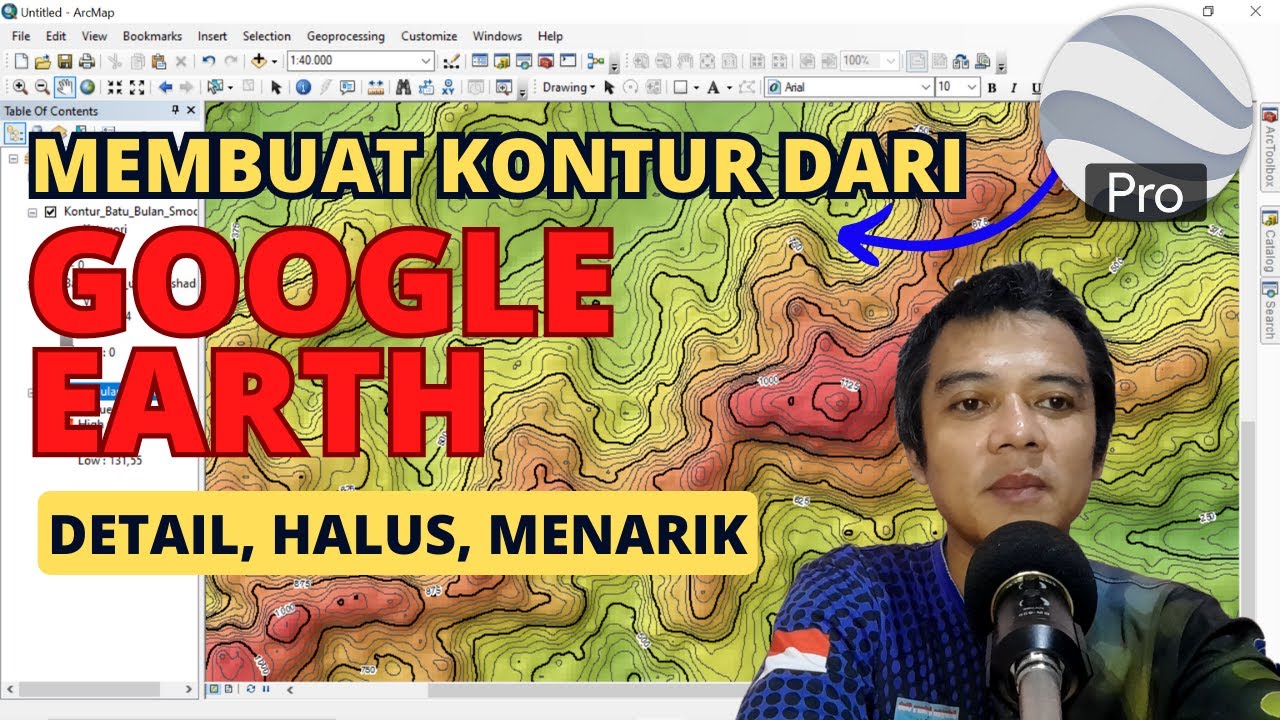Open the Find binoculars tool
The image size is (1280, 720).
click(403, 87)
